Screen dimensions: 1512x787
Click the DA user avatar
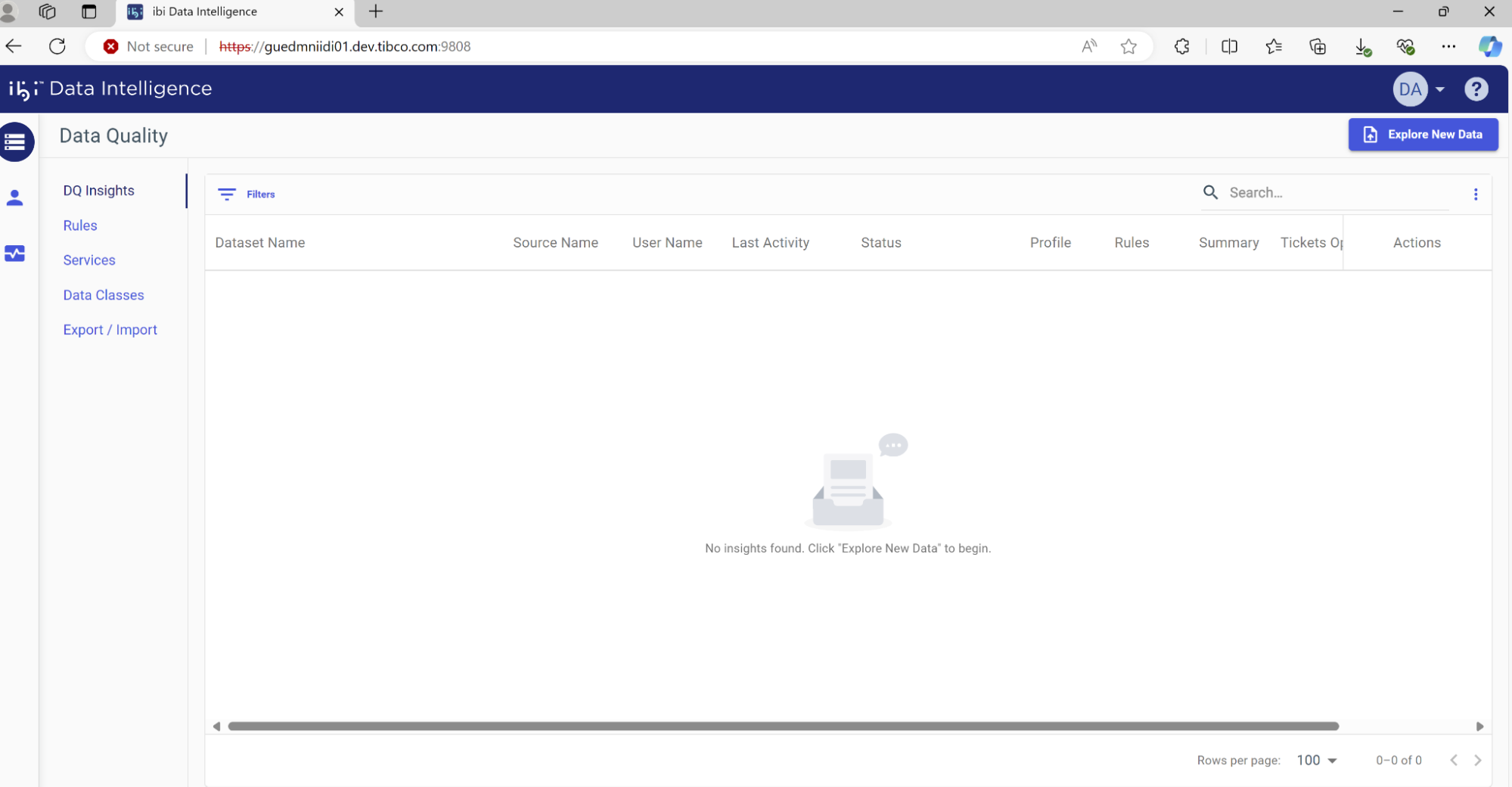click(x=1410, y=89)
